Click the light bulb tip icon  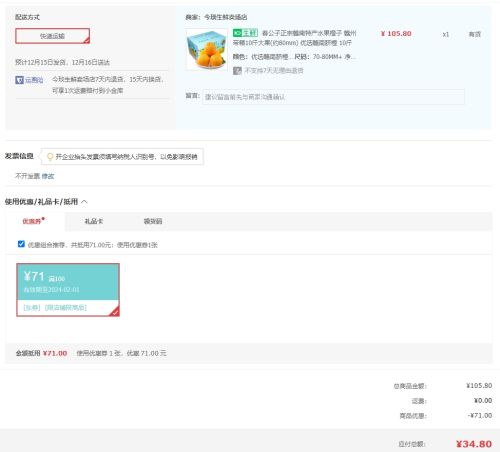coord(50,157)
